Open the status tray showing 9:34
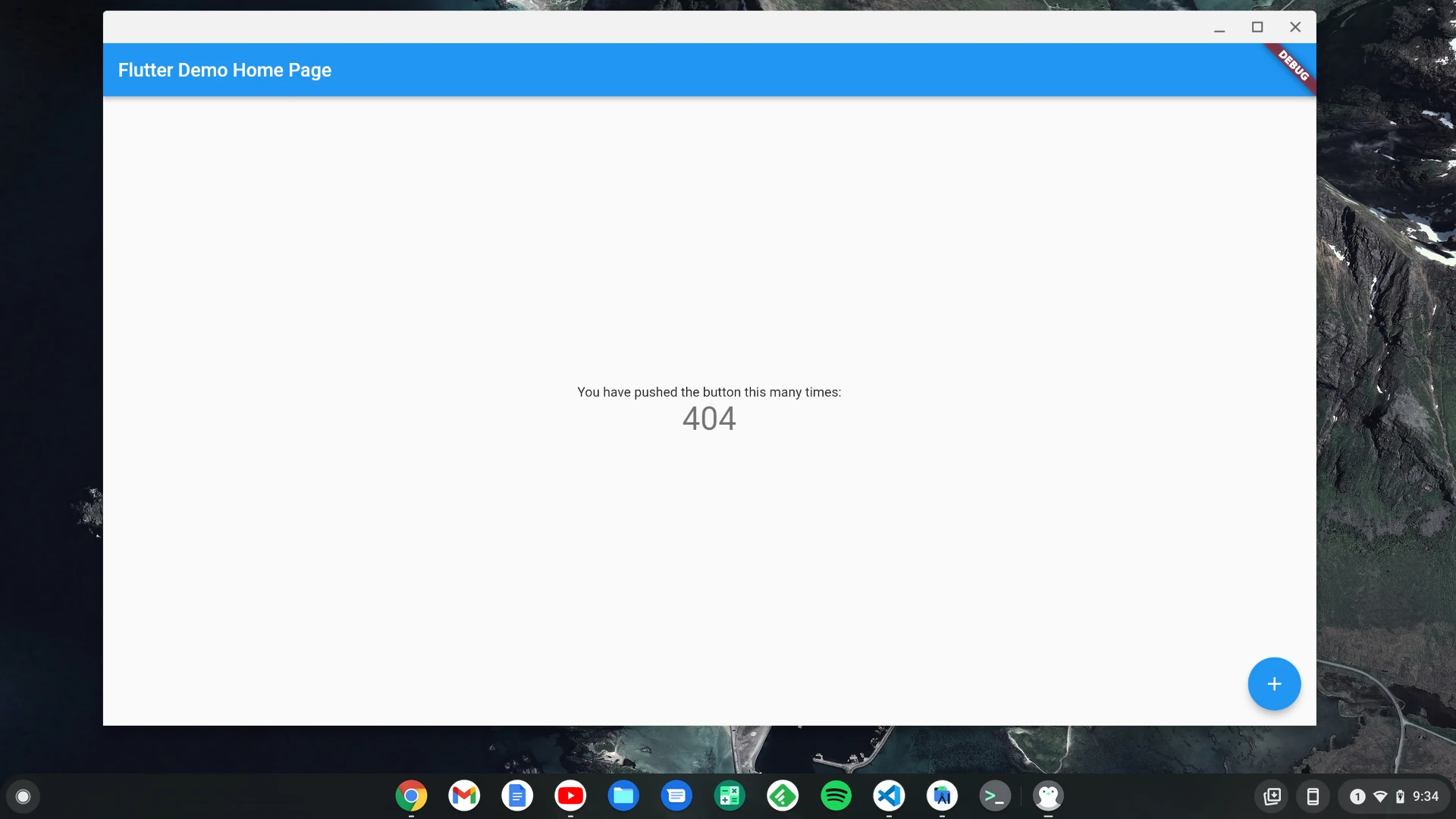The image size is (1456, 819). pyautogui.click(x=1394, y=796)
